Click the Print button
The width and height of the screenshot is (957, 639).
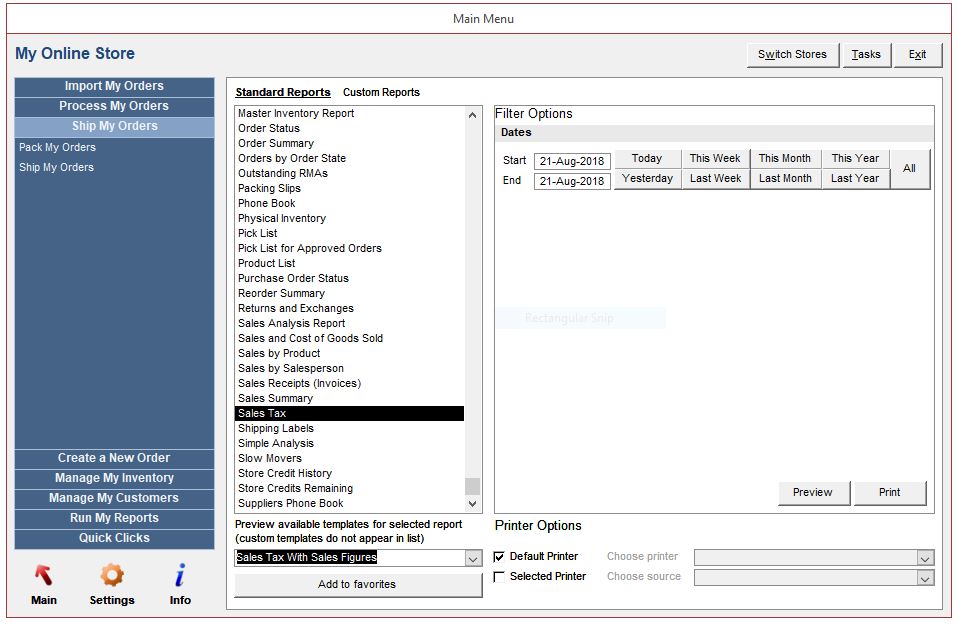[x=890, y=493]
